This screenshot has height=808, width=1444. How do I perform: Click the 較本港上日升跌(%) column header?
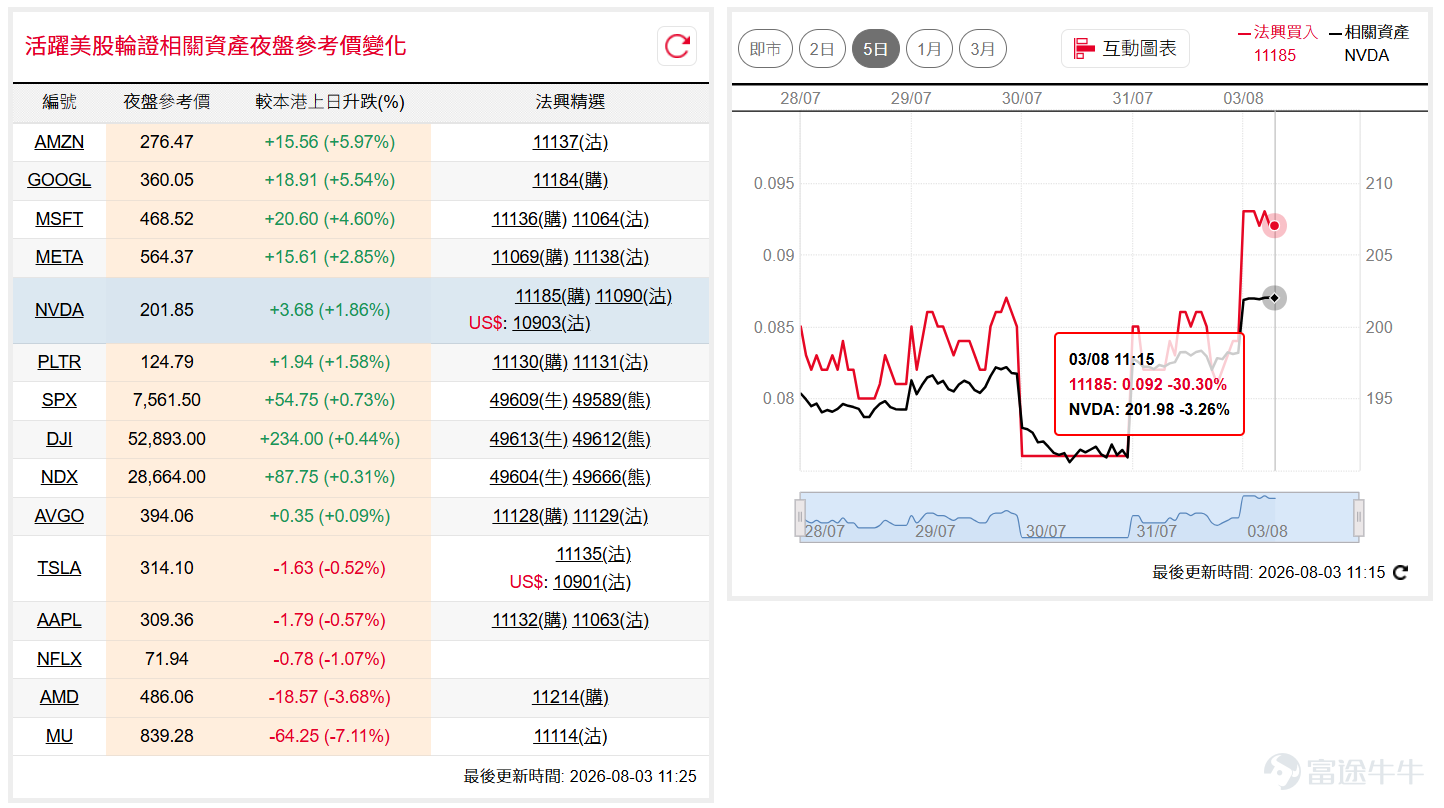330,102
